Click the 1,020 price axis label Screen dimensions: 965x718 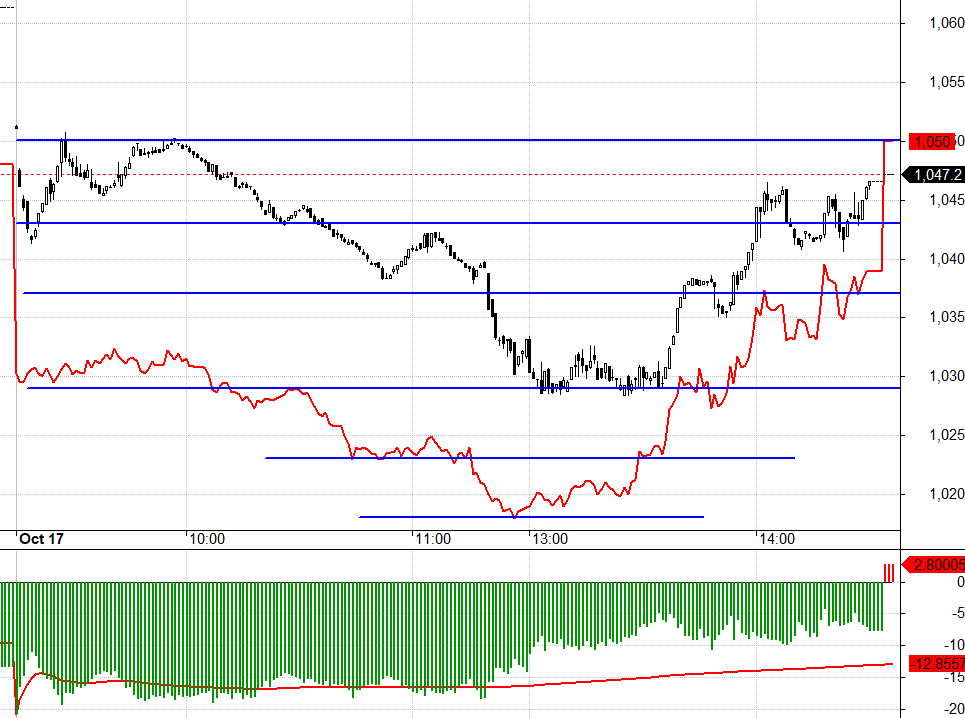(933, 494)
